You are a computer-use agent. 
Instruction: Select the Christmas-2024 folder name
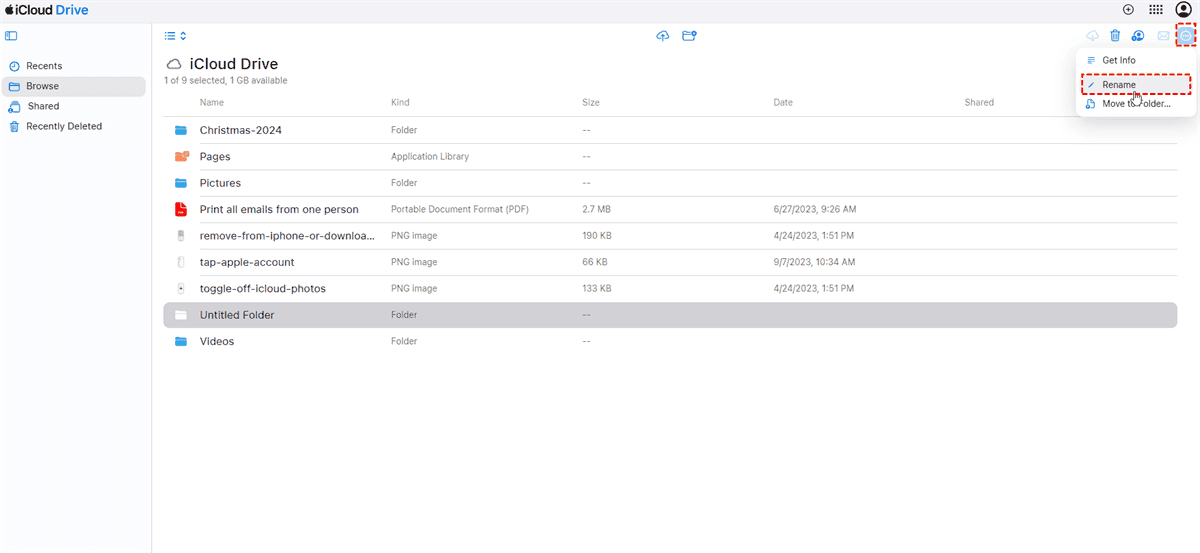coord(241,130)
